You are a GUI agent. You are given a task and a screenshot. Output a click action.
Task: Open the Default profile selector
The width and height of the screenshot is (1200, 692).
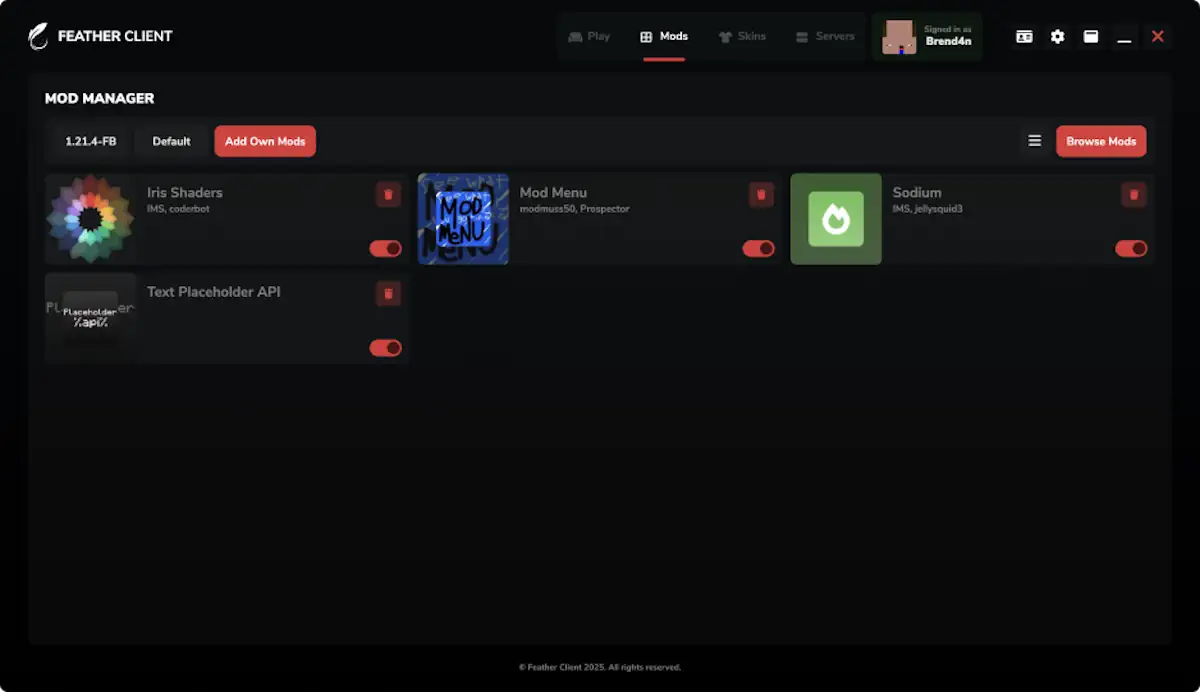tap(171, 142)
